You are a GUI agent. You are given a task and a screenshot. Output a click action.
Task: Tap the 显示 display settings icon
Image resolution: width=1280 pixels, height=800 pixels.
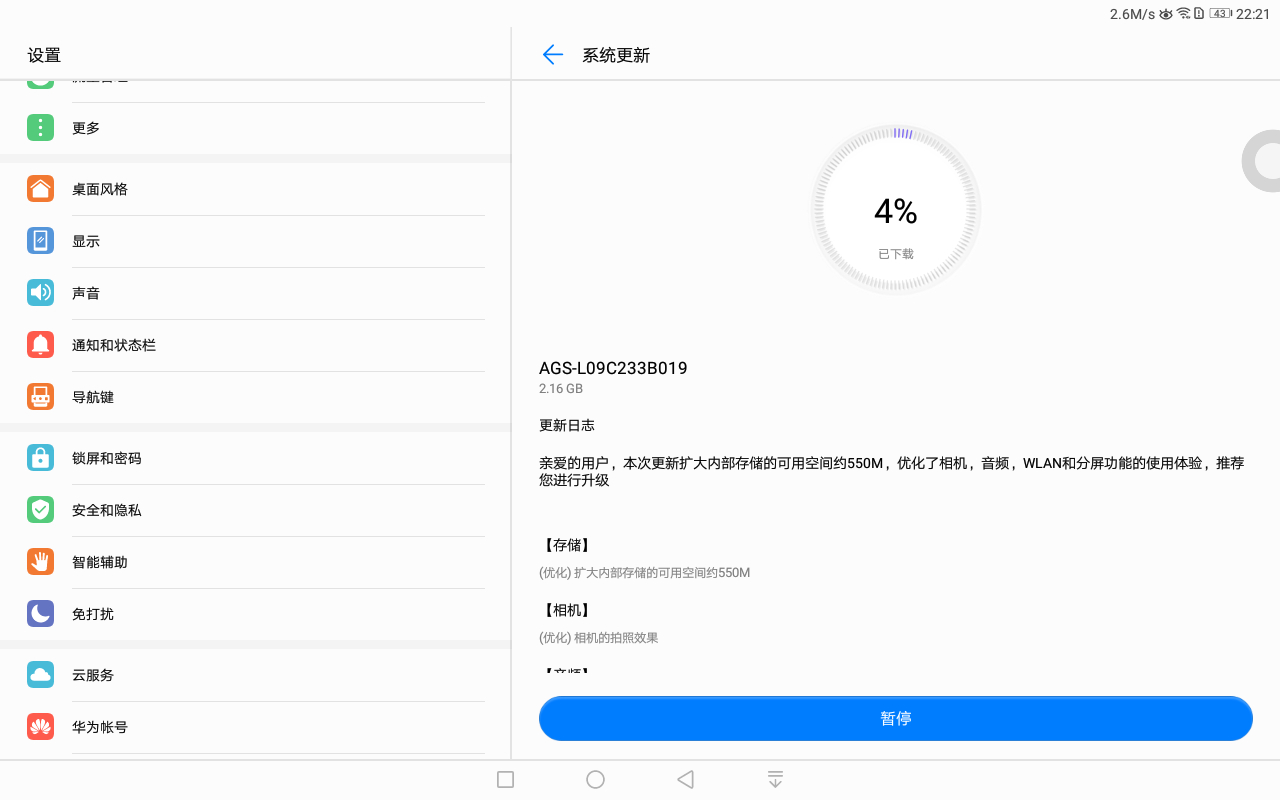click(x=40, y=241)
